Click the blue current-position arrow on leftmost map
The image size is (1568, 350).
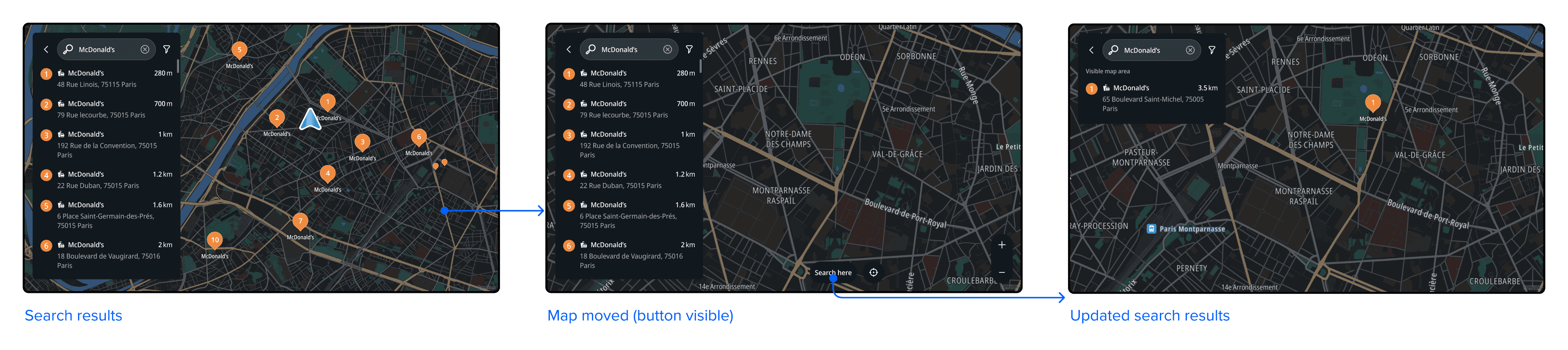pyautogui.click(x=311, y=119)
